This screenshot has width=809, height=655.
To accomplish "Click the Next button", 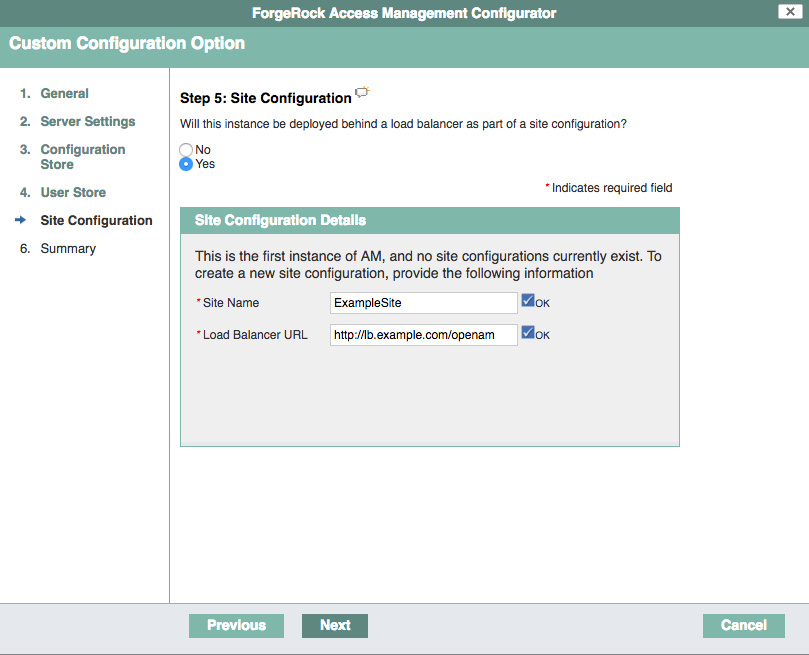I will 335,626.
